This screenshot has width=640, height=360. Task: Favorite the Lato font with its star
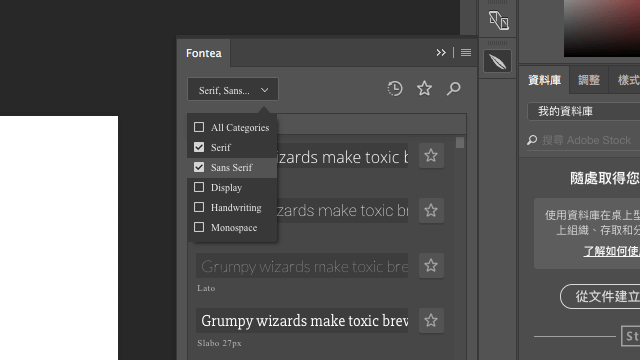click(x=431, y=266)
